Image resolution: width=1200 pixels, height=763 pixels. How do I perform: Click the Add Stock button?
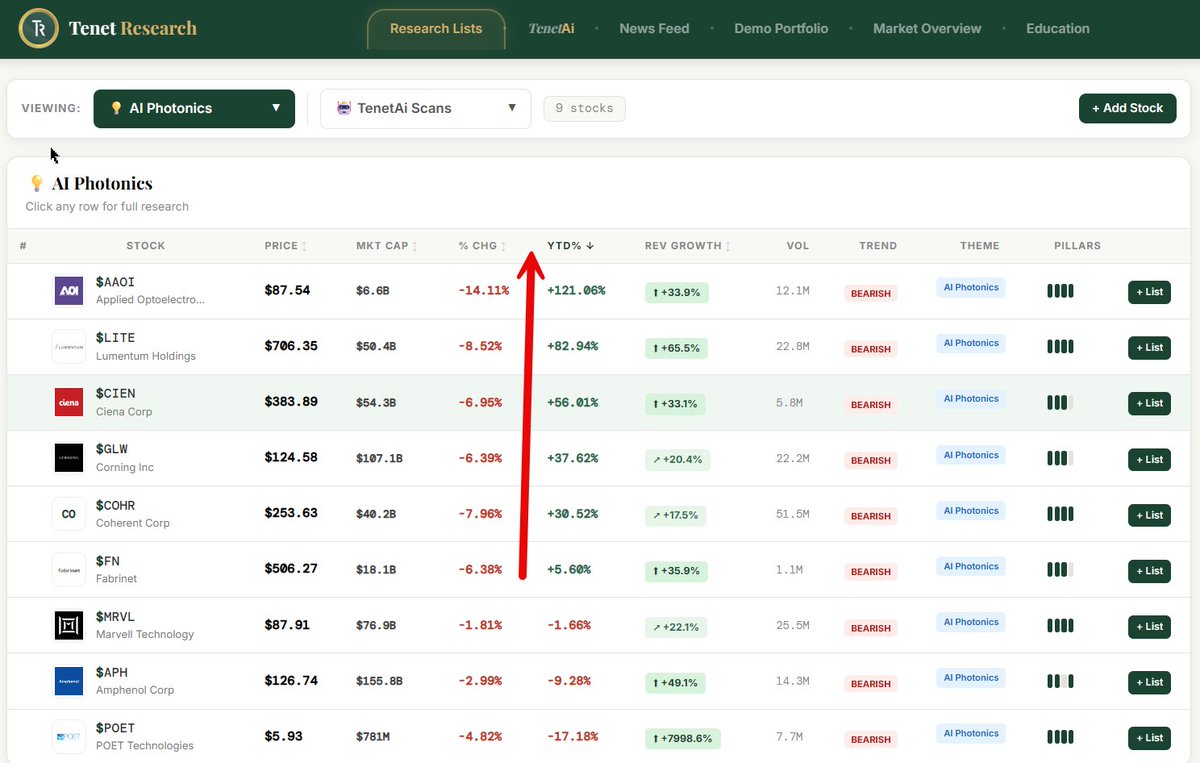coord(1127,108)
